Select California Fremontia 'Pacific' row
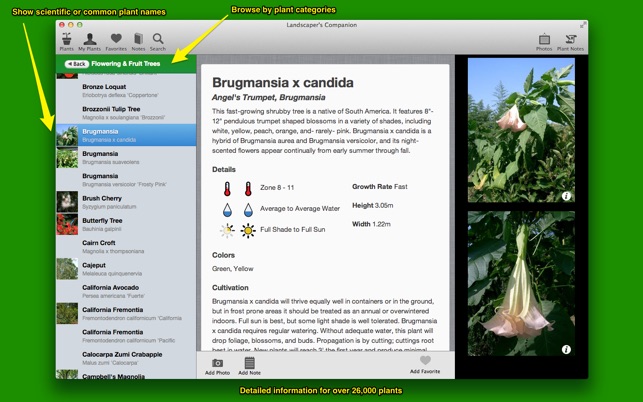 [x=126, y=336]
